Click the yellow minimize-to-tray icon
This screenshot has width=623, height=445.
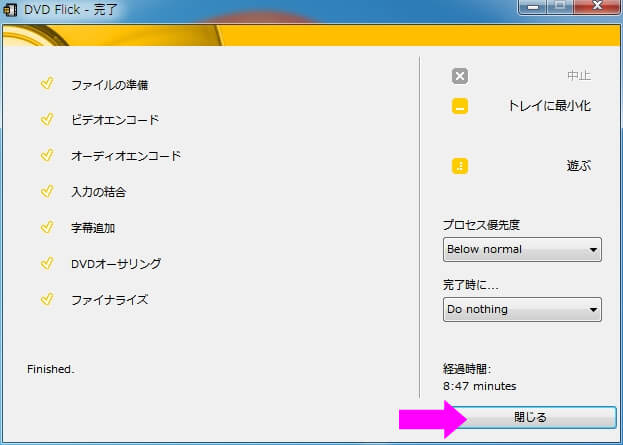(460, 106)
